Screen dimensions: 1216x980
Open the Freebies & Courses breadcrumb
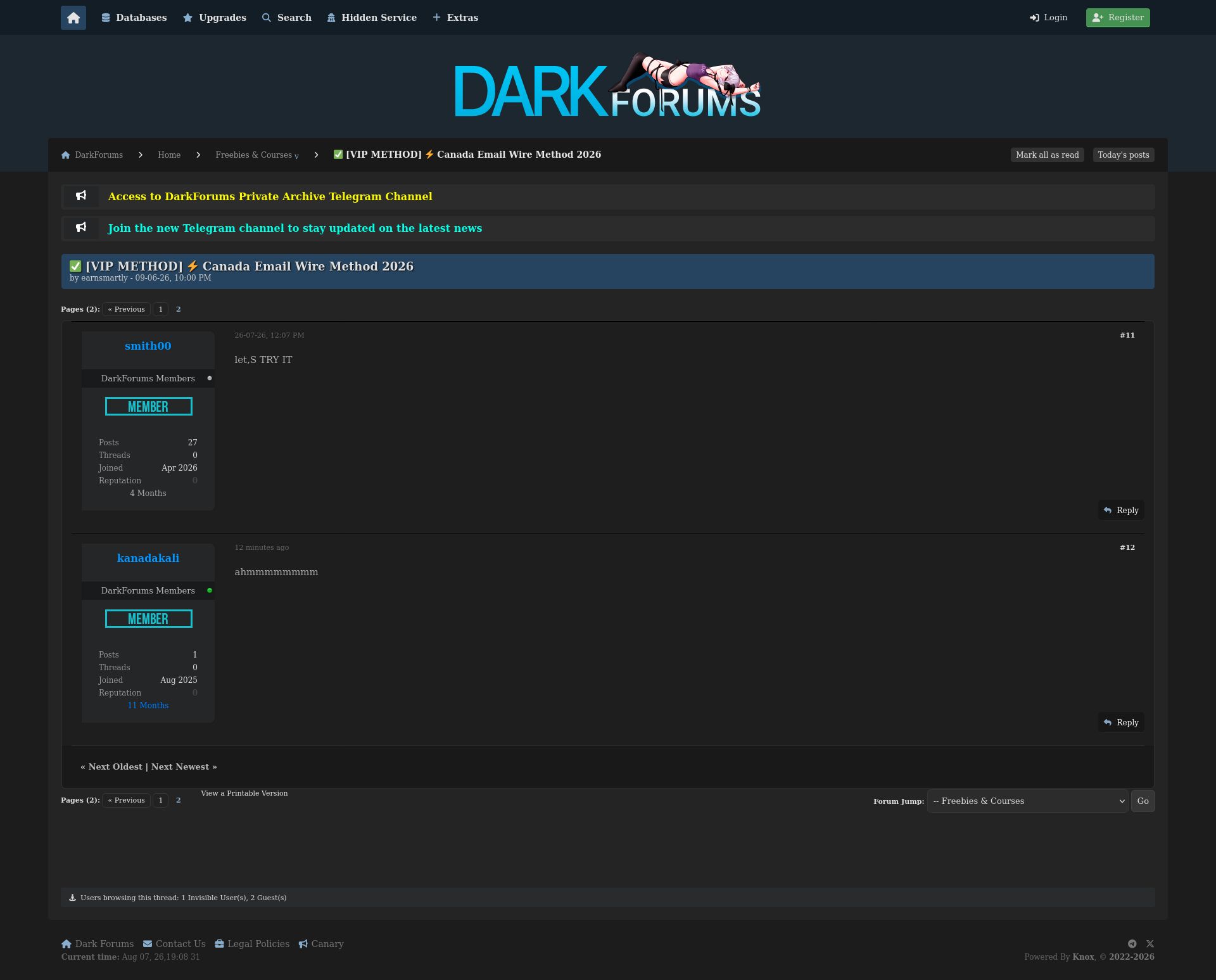253,155
